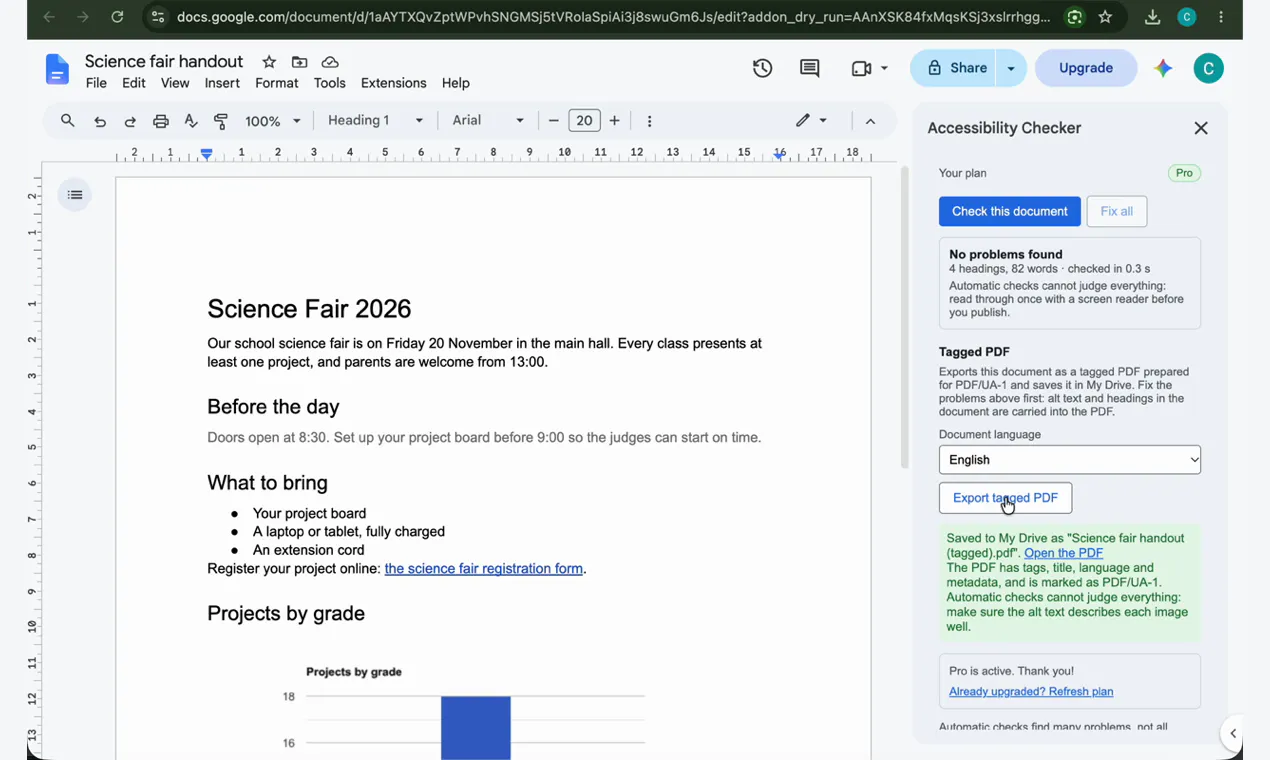Click the Fix all button
Screen dimensions: 1270x760
1117,211
